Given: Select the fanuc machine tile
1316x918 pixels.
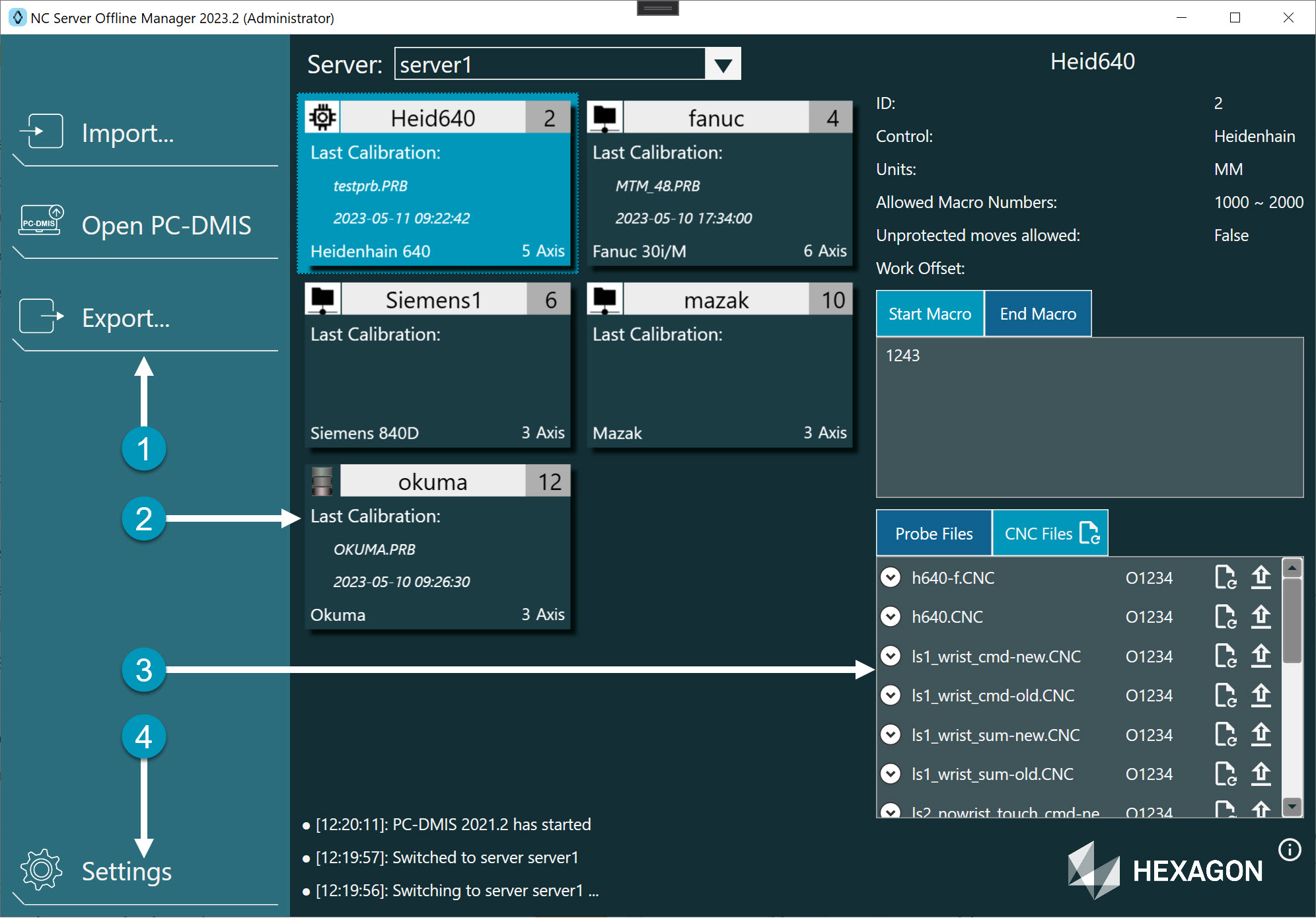Looking at the screenshot, I should [719, 184].
